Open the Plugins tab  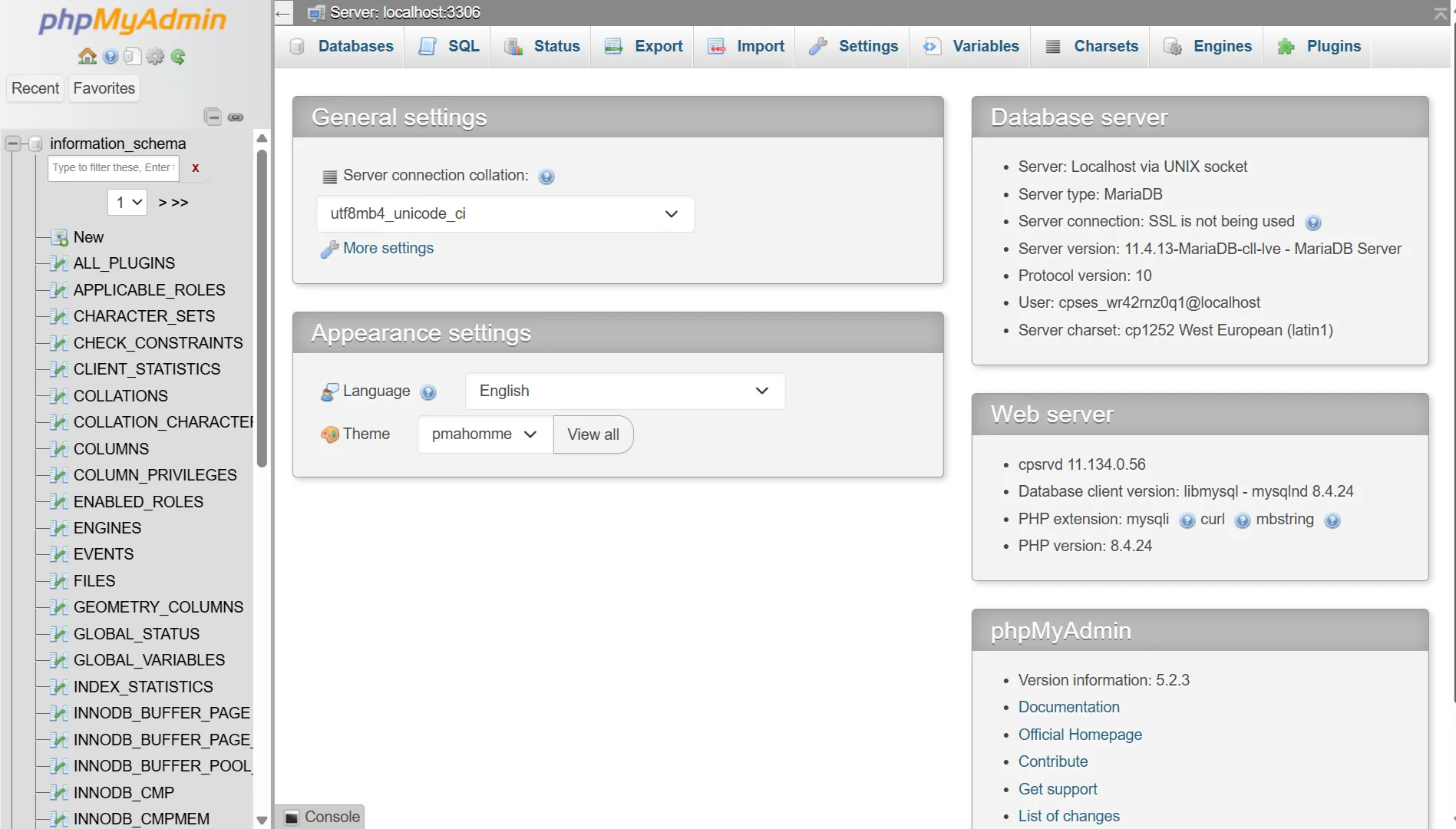pos(1319,46)
